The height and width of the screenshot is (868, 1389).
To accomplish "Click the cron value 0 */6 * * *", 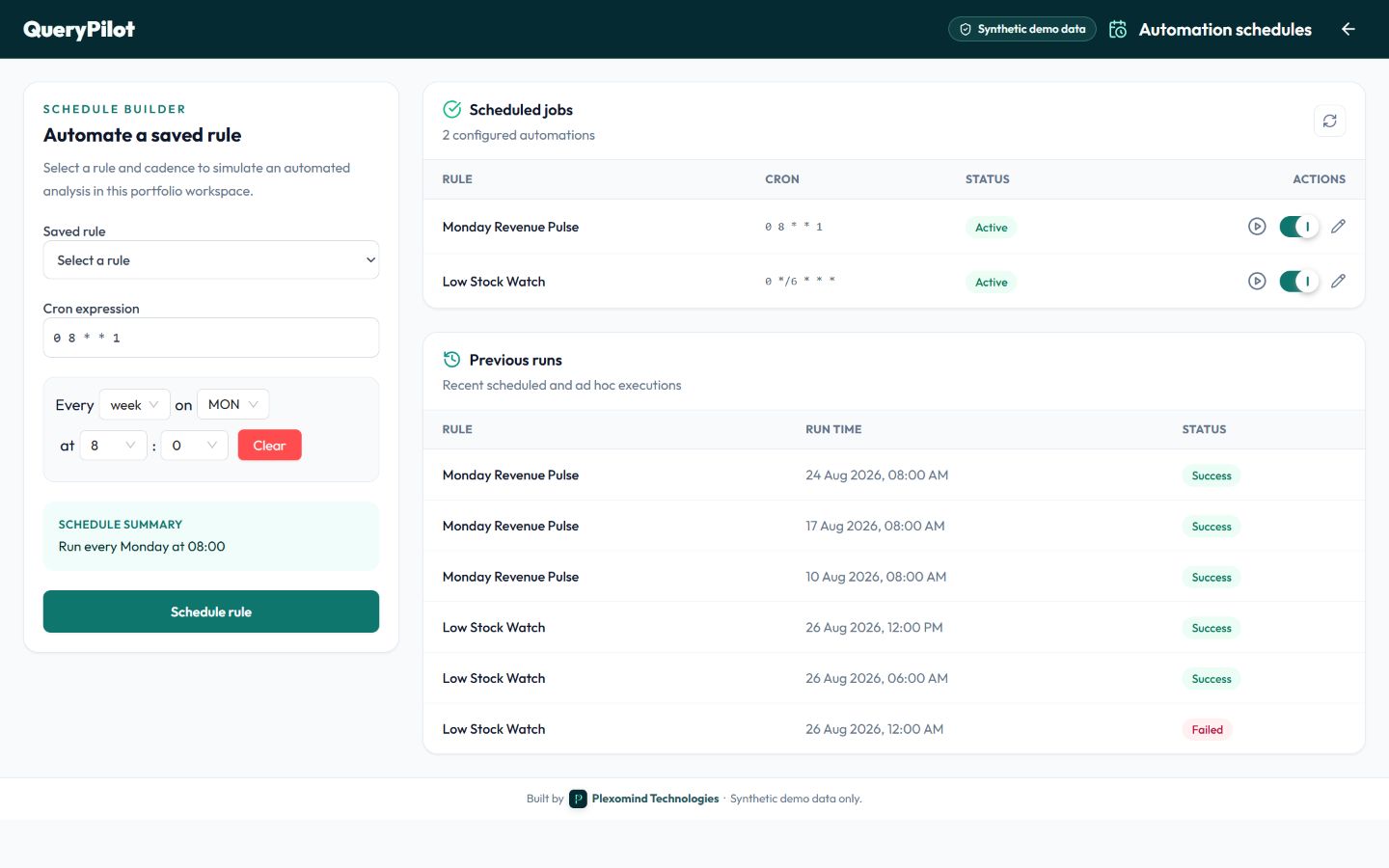I will (x=801, y=282).
